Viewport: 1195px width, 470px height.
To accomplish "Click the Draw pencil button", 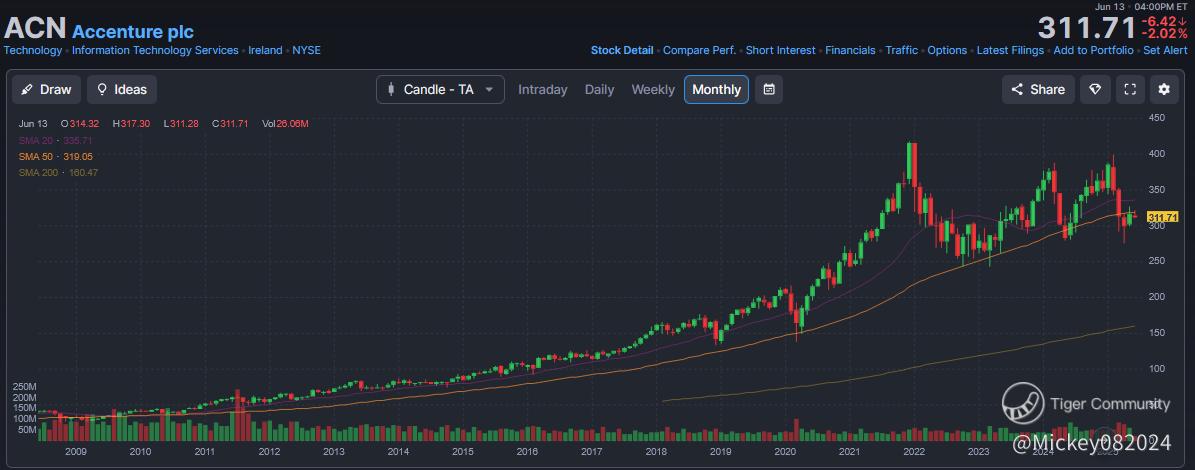I will (x=46, y=89).
